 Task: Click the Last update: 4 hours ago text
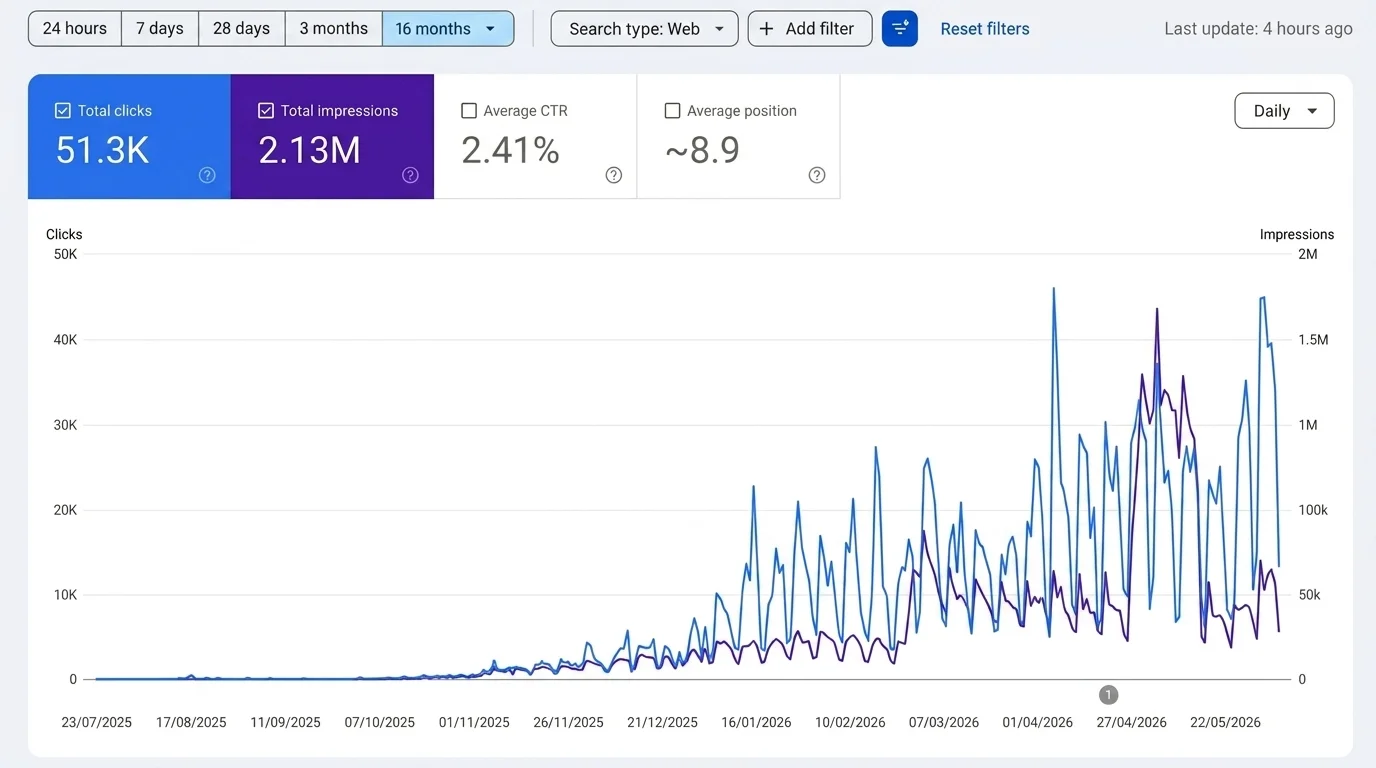click(x=1258, y=29)
